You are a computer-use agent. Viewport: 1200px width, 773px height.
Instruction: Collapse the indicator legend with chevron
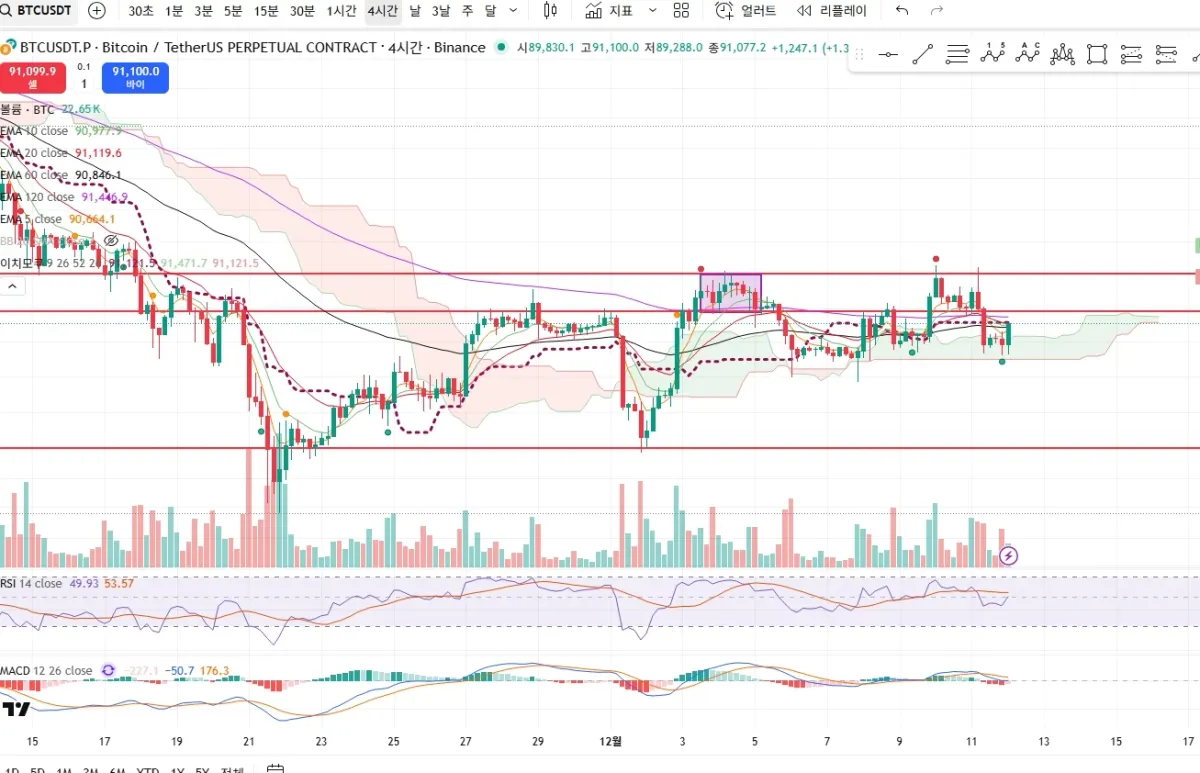(x=12, y=286)
